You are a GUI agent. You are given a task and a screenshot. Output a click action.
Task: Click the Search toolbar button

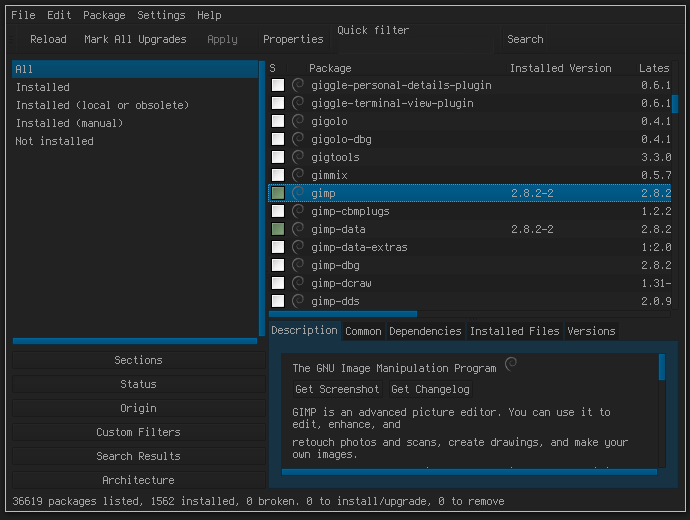(525, 39)
